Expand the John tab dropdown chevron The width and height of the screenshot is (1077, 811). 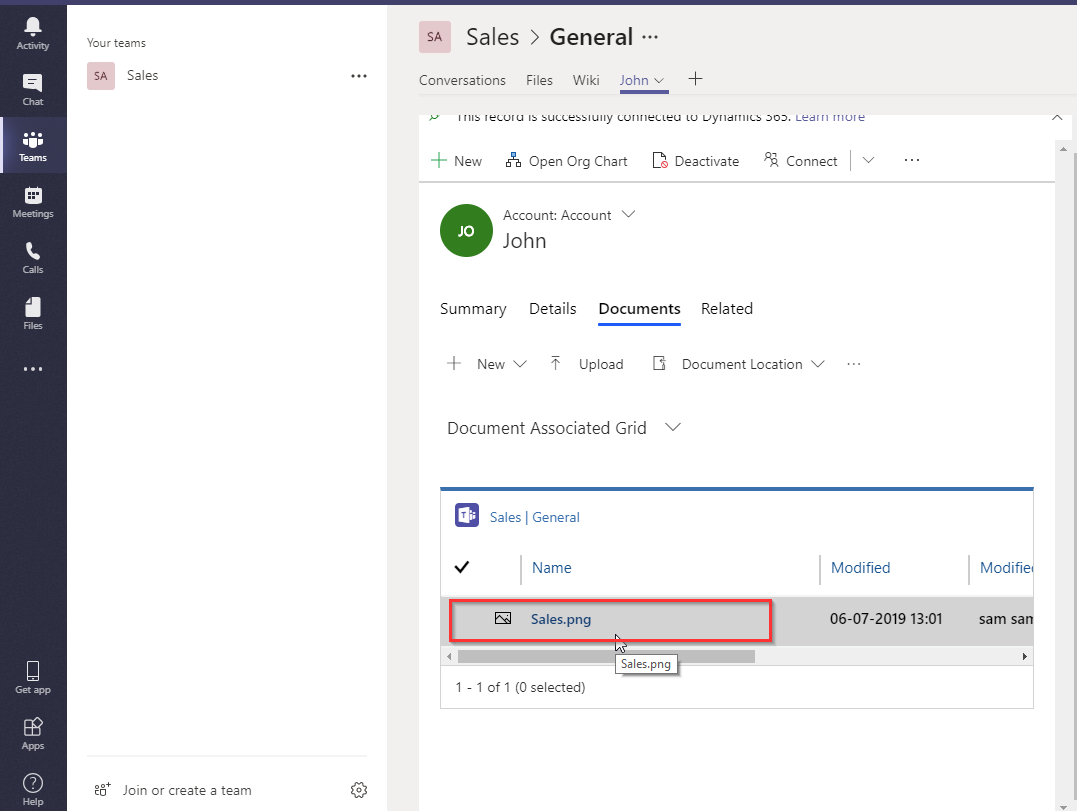659,80
